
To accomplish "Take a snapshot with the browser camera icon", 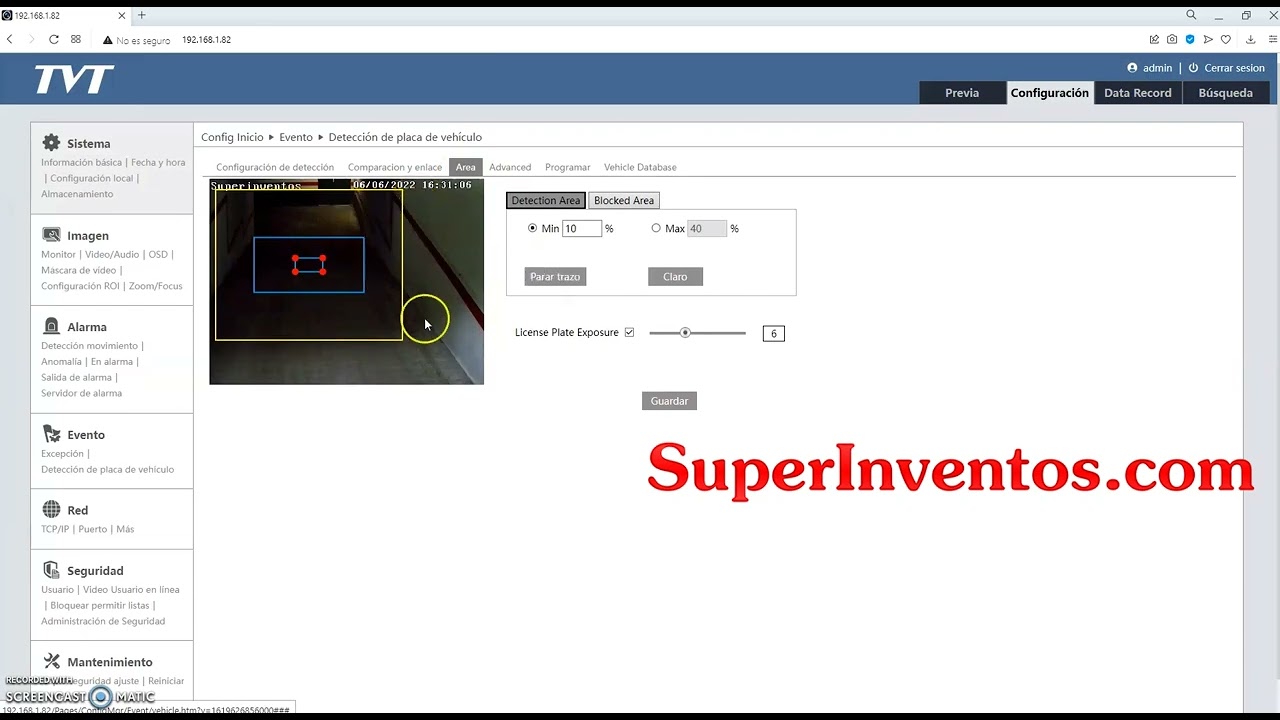I will 1172,40.
